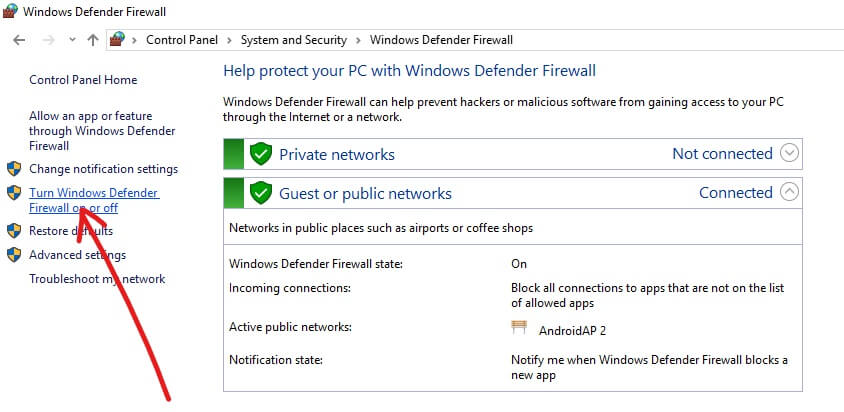Click the AndroidAP 2 network bench icon
Screen dimensions: 844x412
(519, 328)
